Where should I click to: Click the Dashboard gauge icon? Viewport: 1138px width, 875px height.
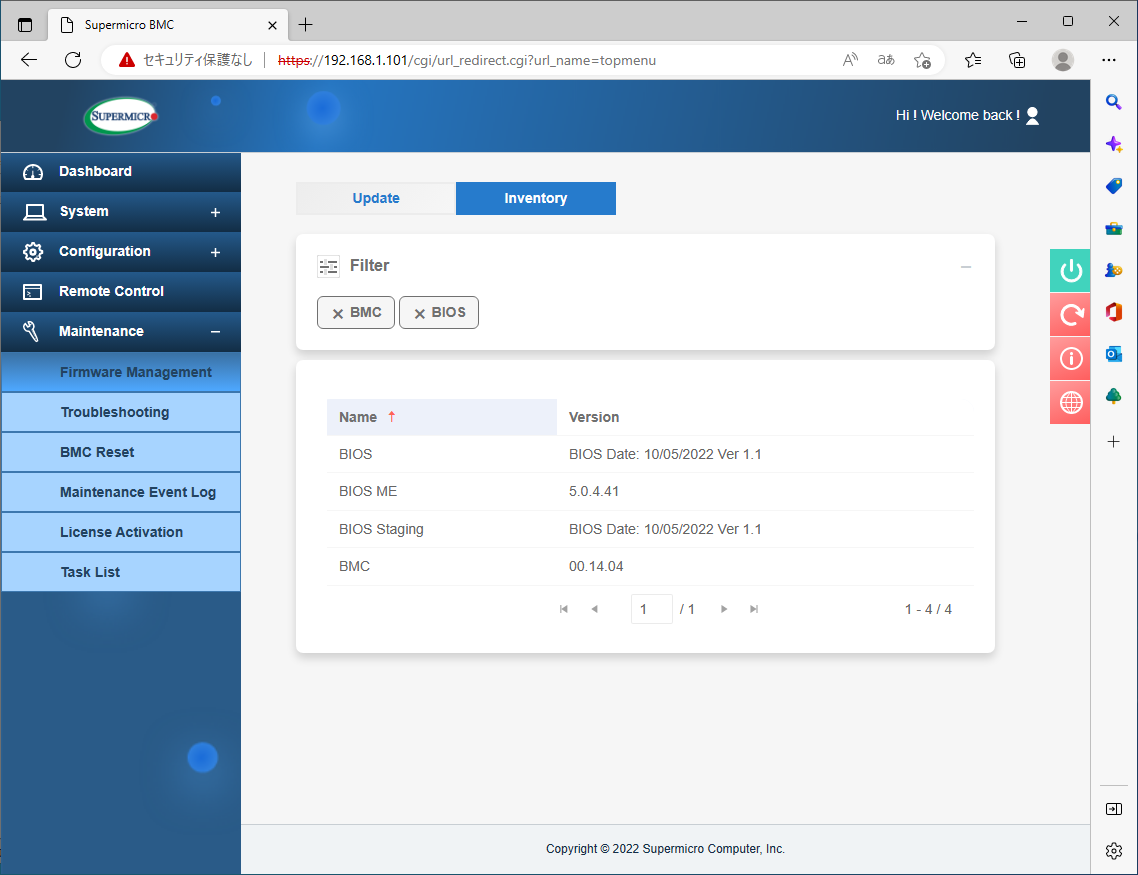pos(33,172)
